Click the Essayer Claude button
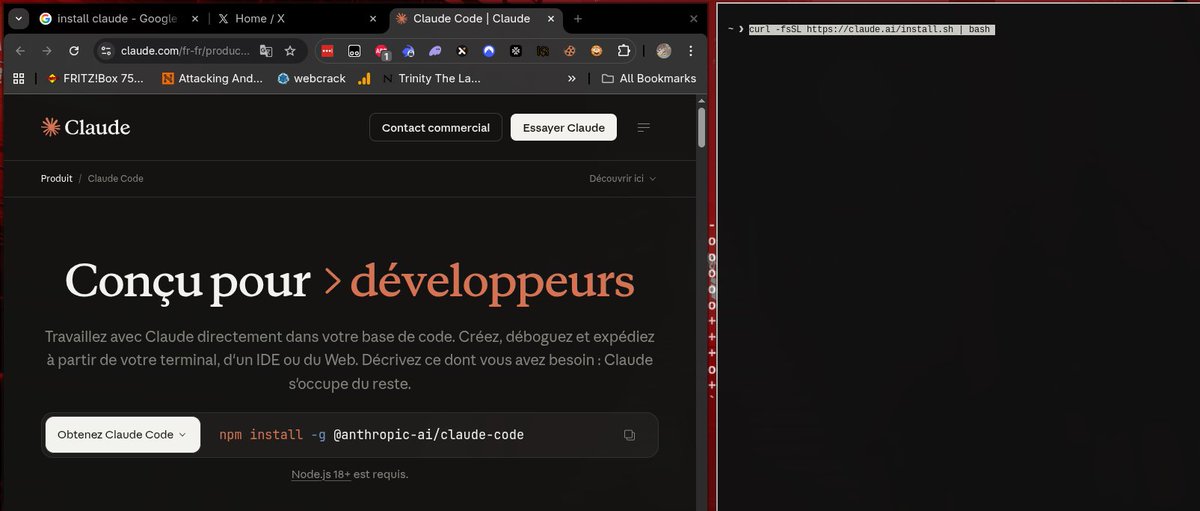Viewport: 1200px width, 511px height. 564,127
